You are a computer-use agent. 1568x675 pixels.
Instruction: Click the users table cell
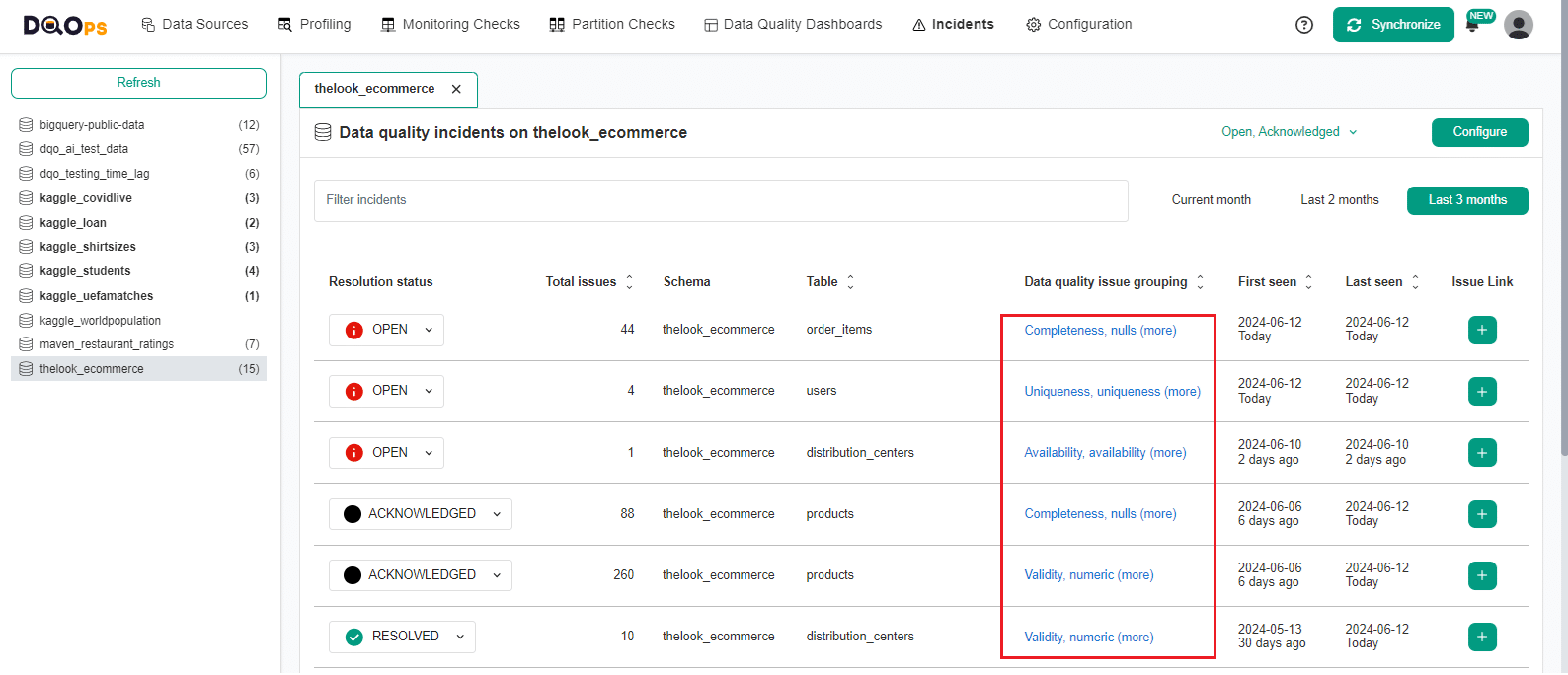(x=822, y=391)
